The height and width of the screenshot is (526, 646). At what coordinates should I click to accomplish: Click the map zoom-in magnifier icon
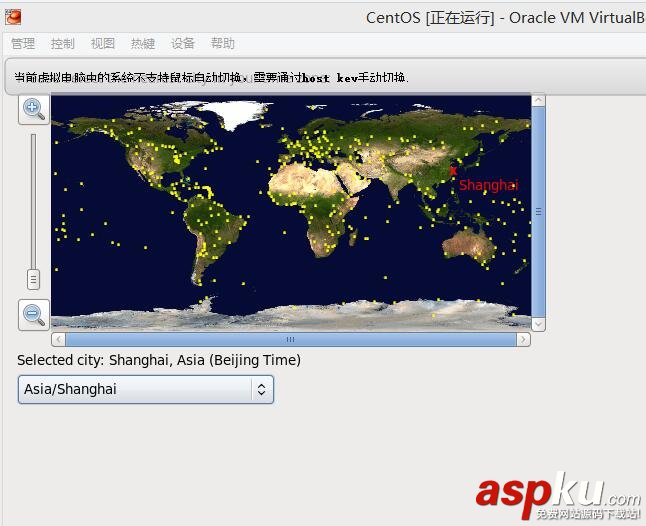[x=34, y=109]
